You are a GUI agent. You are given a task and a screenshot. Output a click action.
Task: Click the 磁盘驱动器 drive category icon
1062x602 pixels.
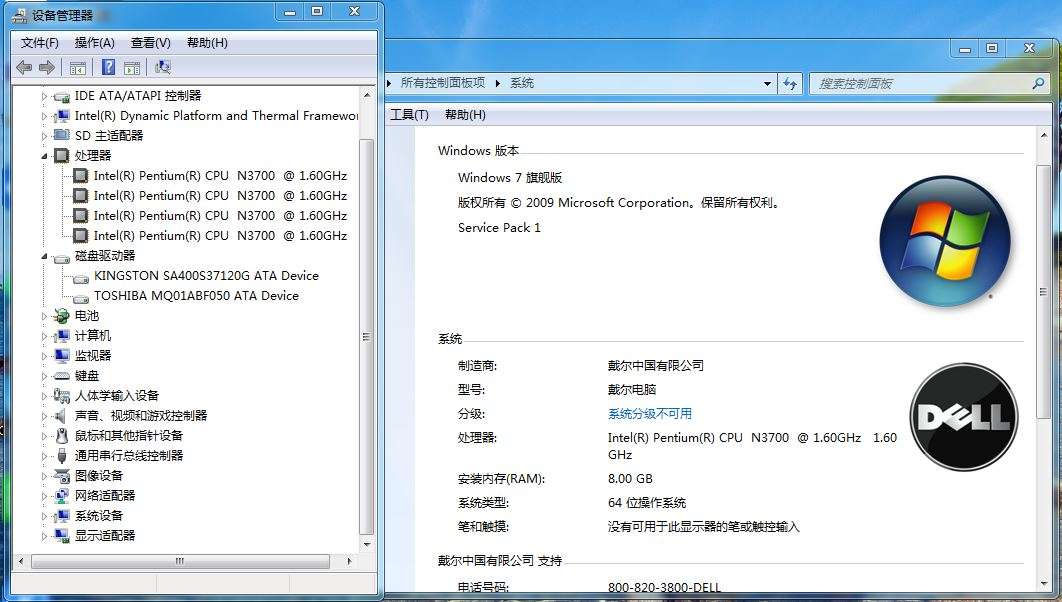tap(62, 257)
